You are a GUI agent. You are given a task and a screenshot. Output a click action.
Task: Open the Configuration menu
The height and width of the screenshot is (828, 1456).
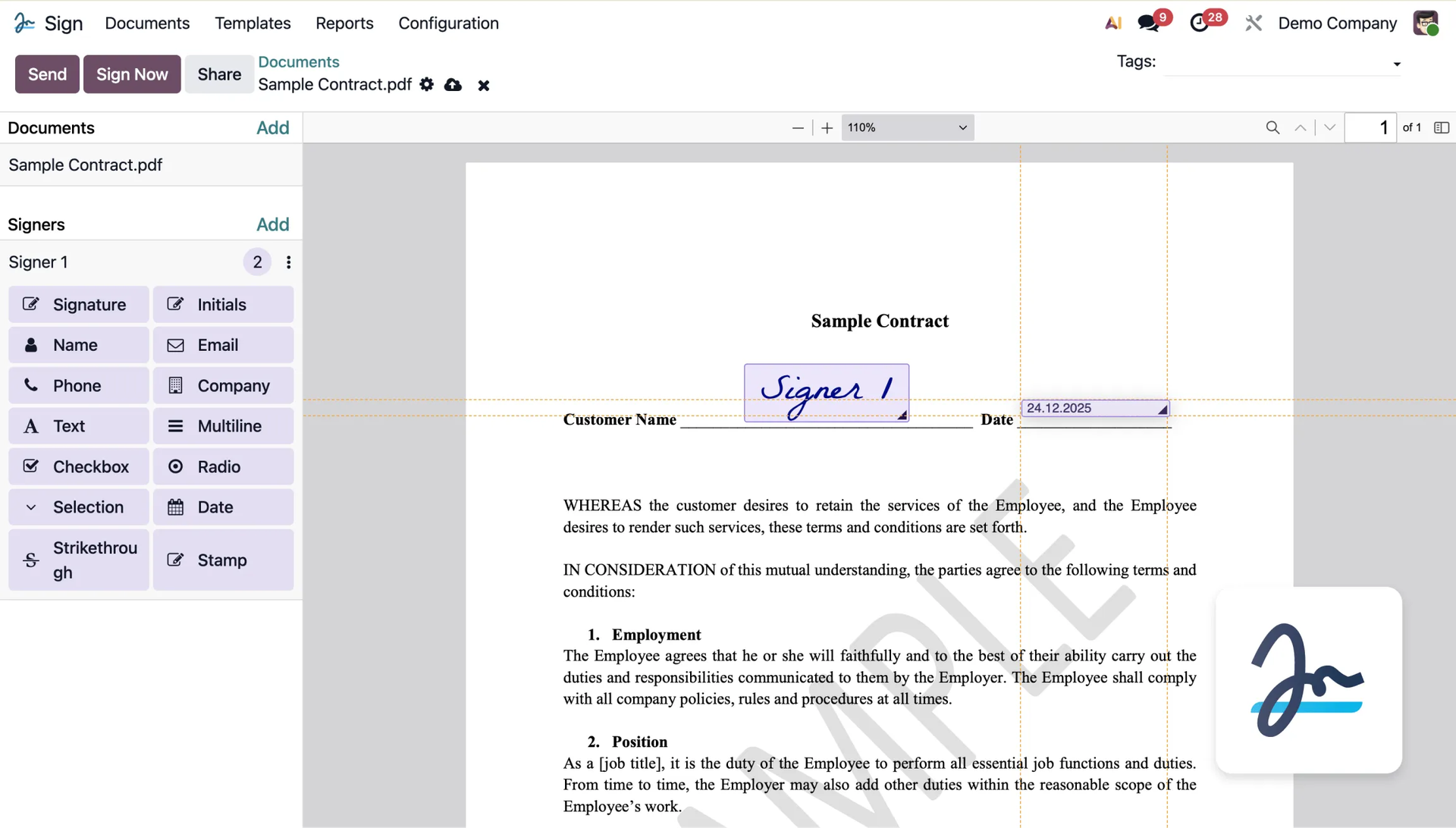click(448, 24)
